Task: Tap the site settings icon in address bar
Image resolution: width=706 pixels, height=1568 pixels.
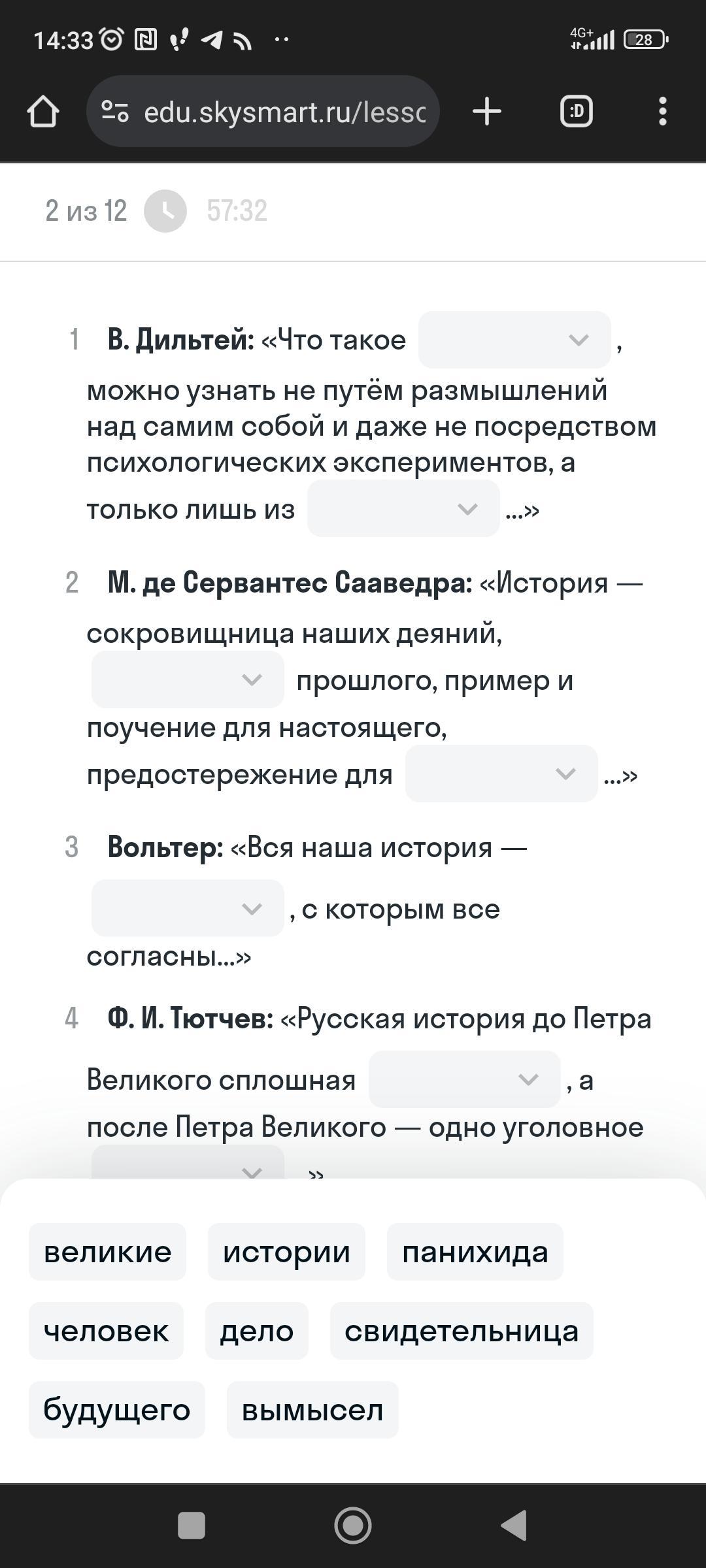Action: pyautogui.click(x=115, y=112)
